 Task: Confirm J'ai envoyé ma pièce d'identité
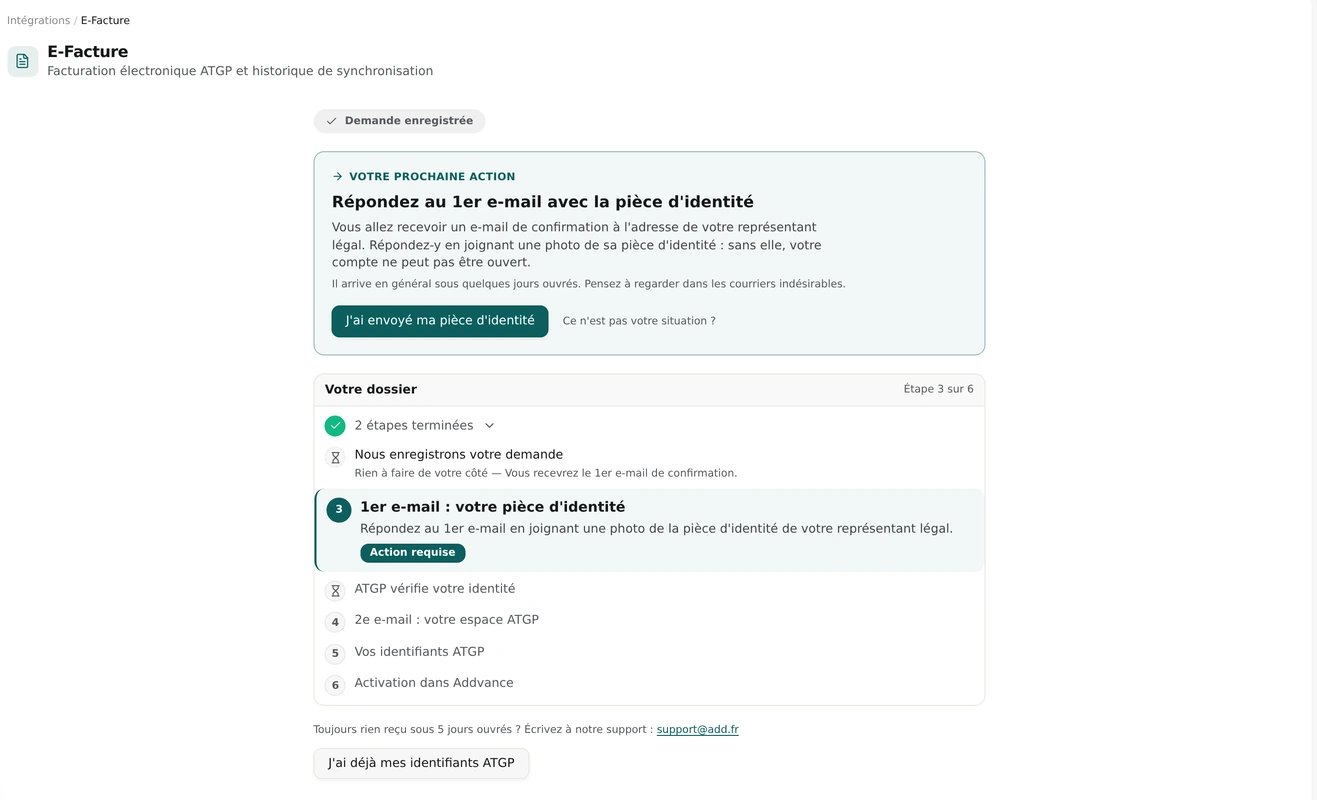click(440, 321)
